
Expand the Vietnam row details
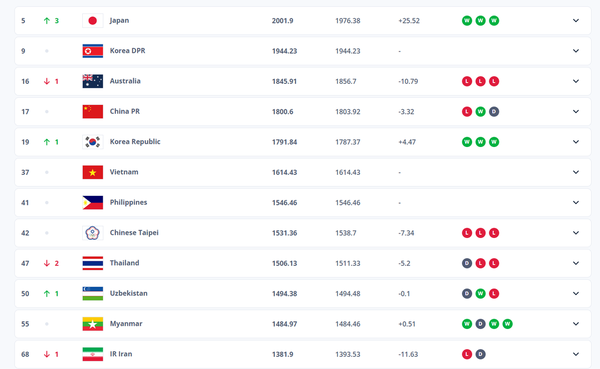pos(576,172)
